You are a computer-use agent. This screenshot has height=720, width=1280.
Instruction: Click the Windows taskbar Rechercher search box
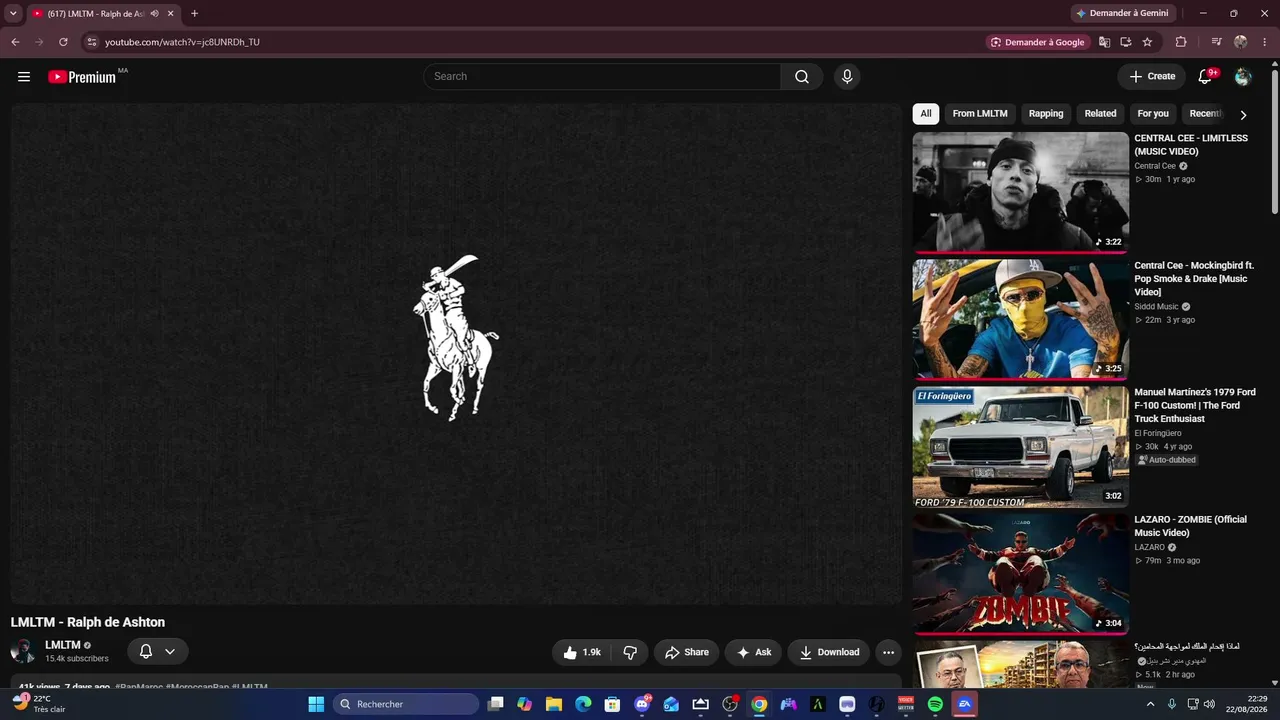click(405, 704)
